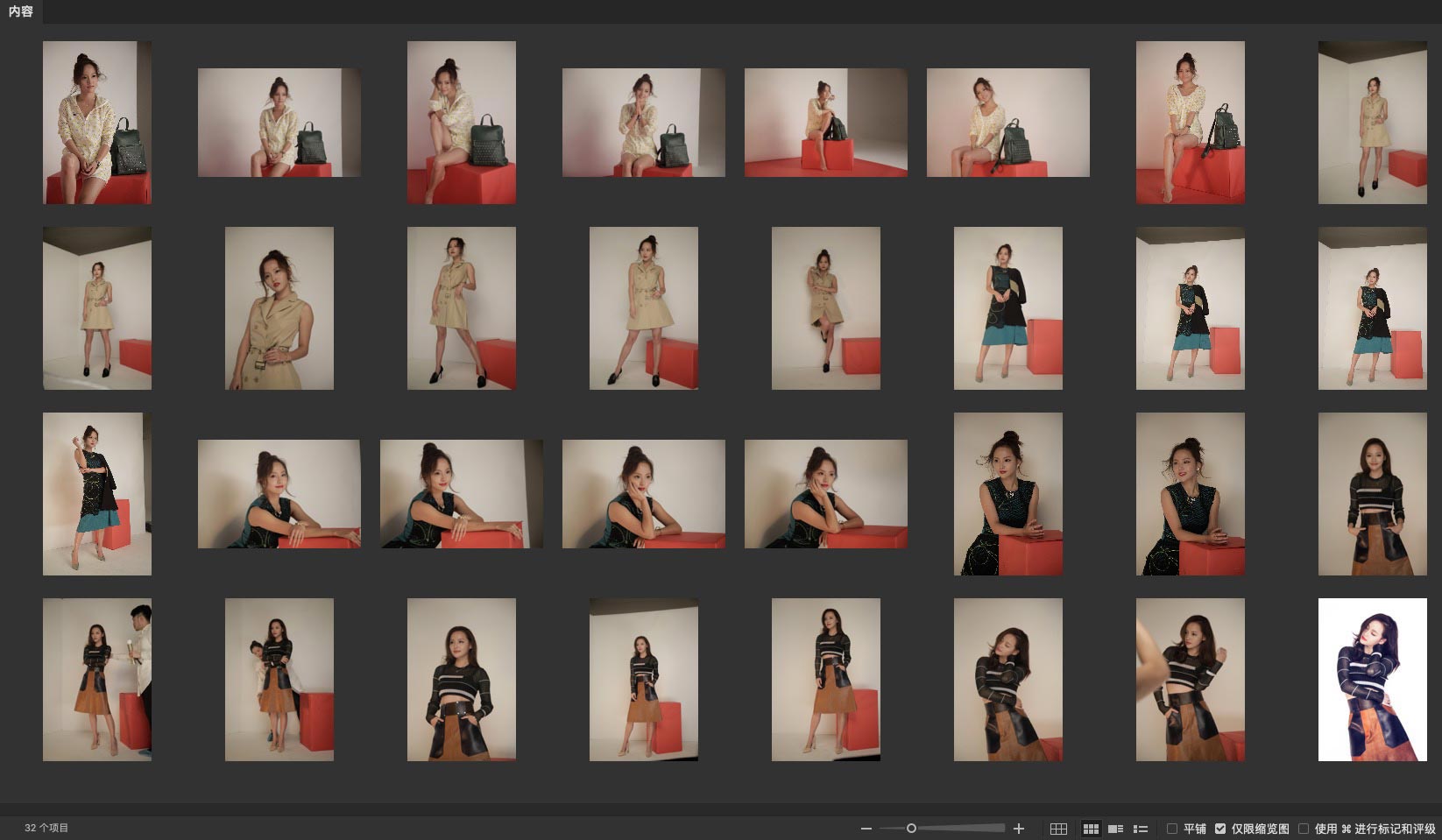Select the 内容 panel tab

tap(21, 12)
